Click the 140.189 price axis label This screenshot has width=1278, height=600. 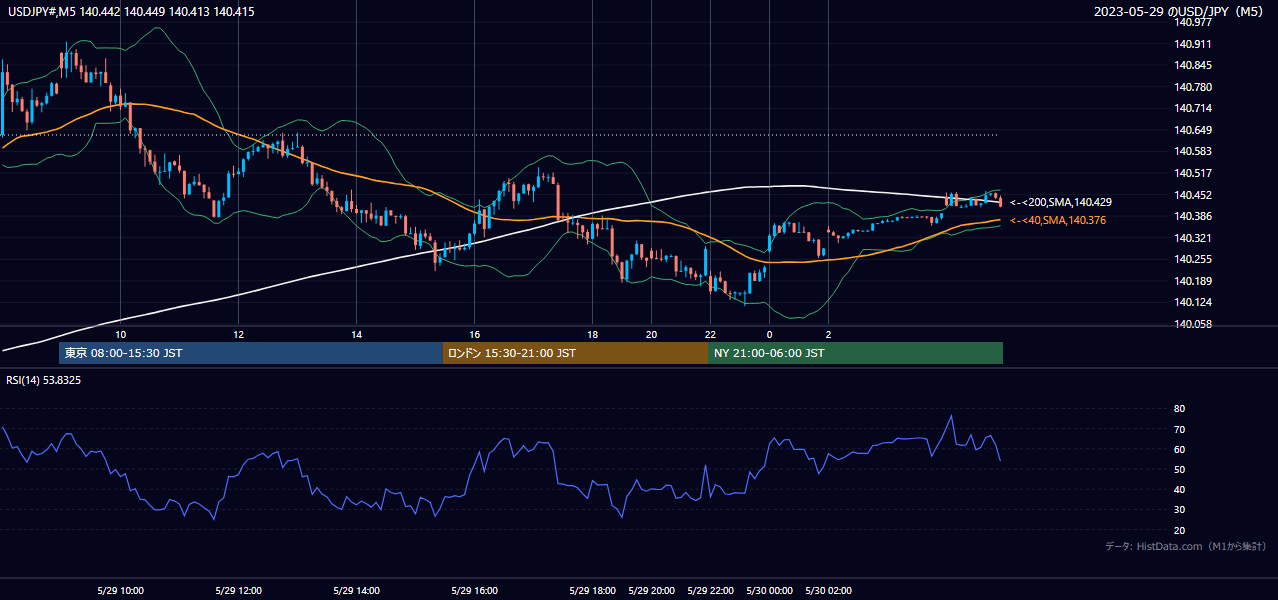click(x=1193, y=281)
